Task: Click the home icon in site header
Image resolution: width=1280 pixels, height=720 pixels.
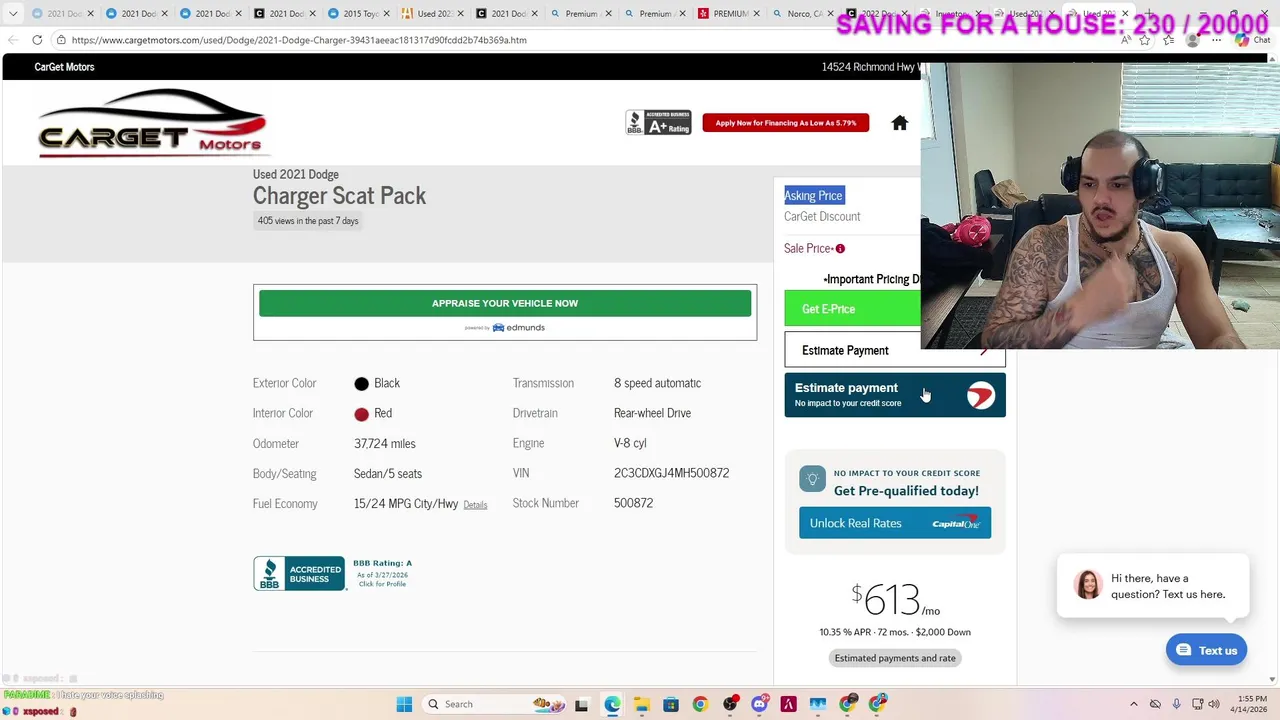Action: coord(899,123)
